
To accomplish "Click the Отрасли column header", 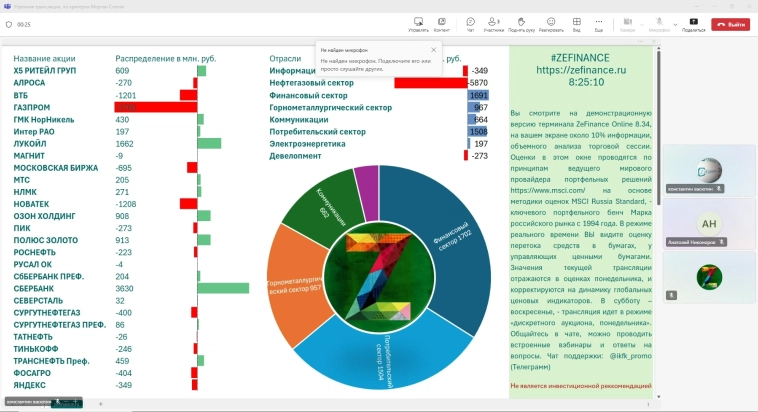I will tap(285, 59).
